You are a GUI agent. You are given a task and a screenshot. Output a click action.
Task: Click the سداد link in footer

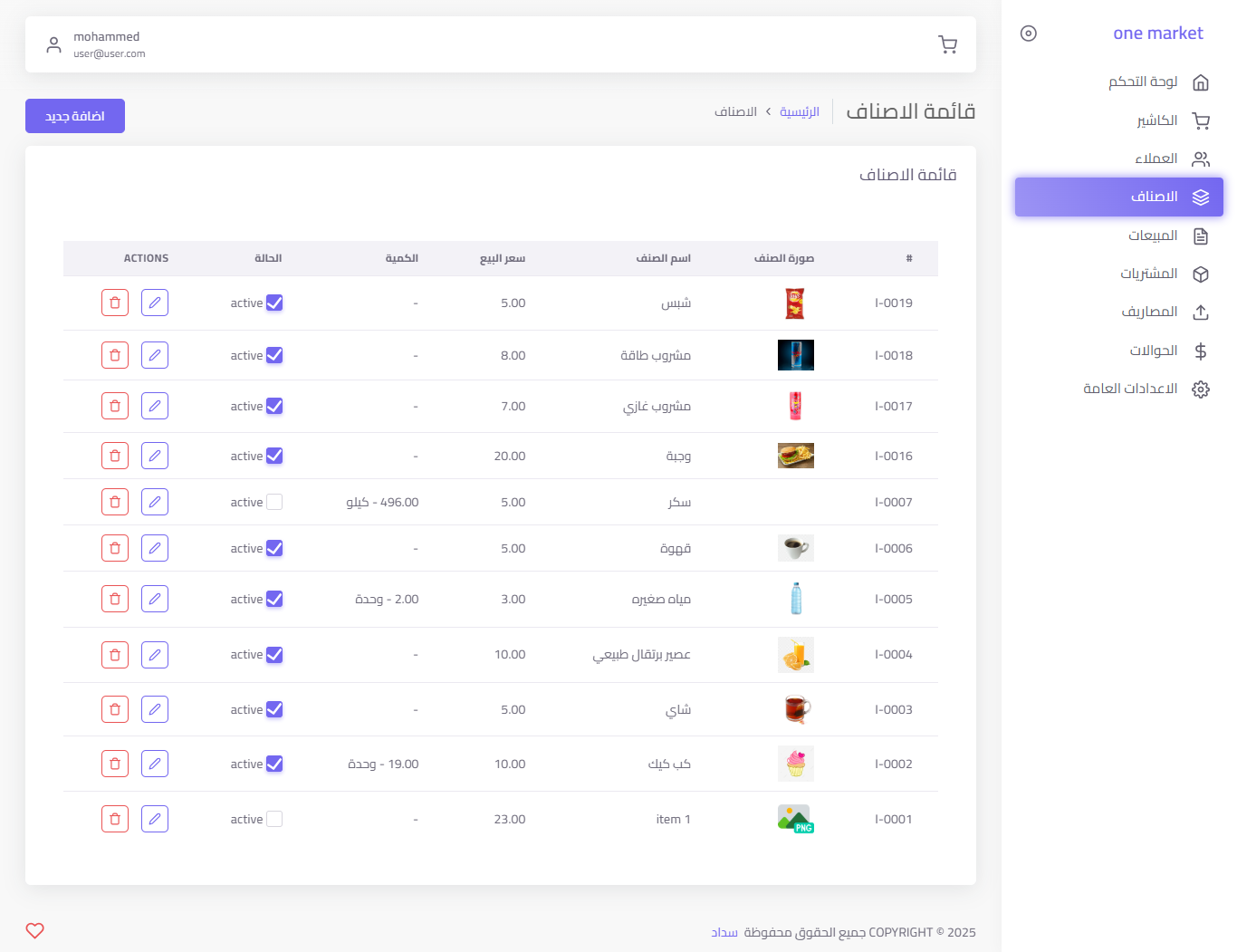pyautogui.click(x=724, y=932)
